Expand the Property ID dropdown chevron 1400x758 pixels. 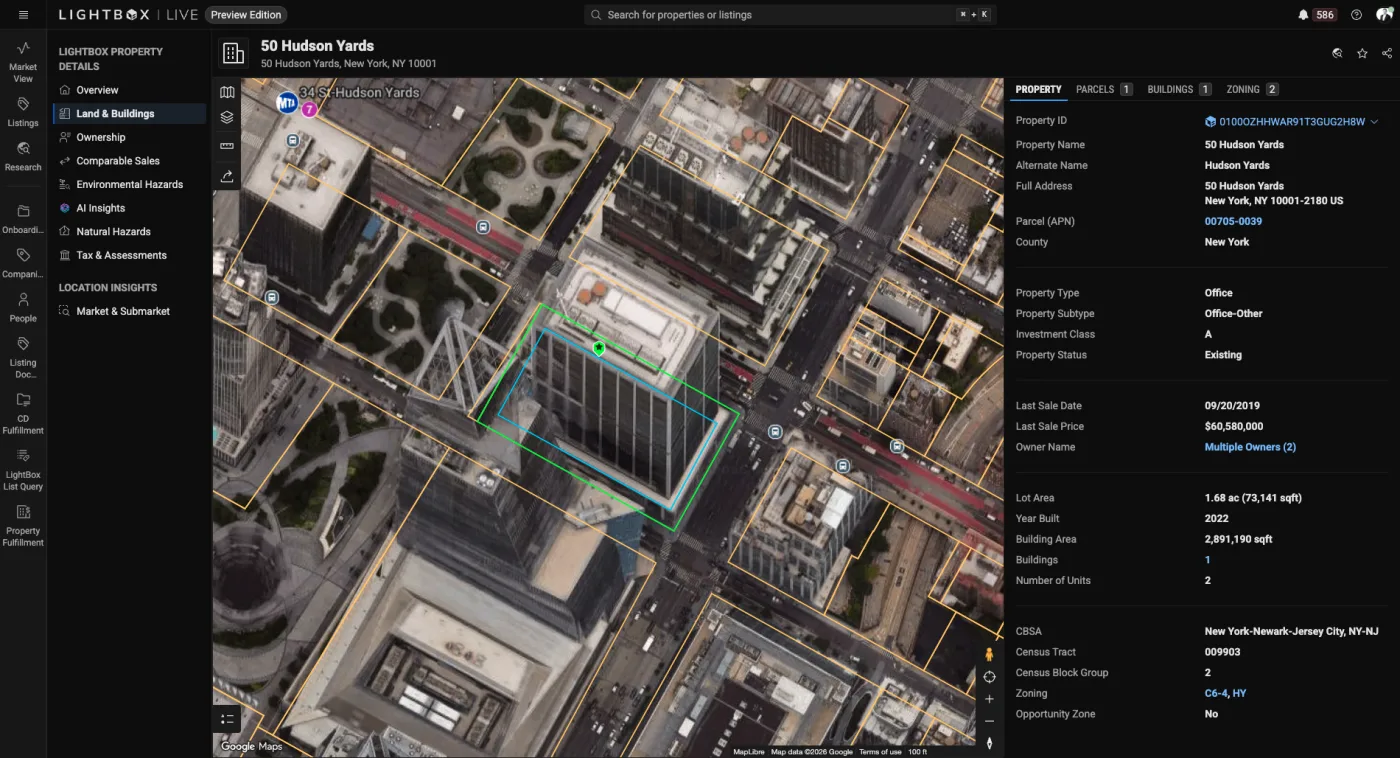[x=1374, y=122]
